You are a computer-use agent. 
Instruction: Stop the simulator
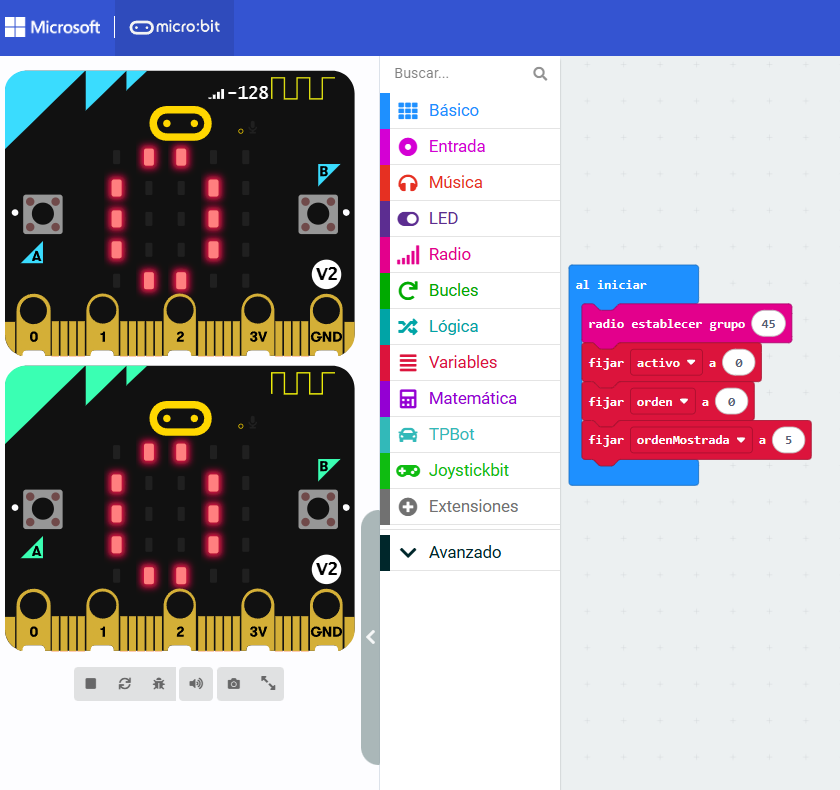91,683
